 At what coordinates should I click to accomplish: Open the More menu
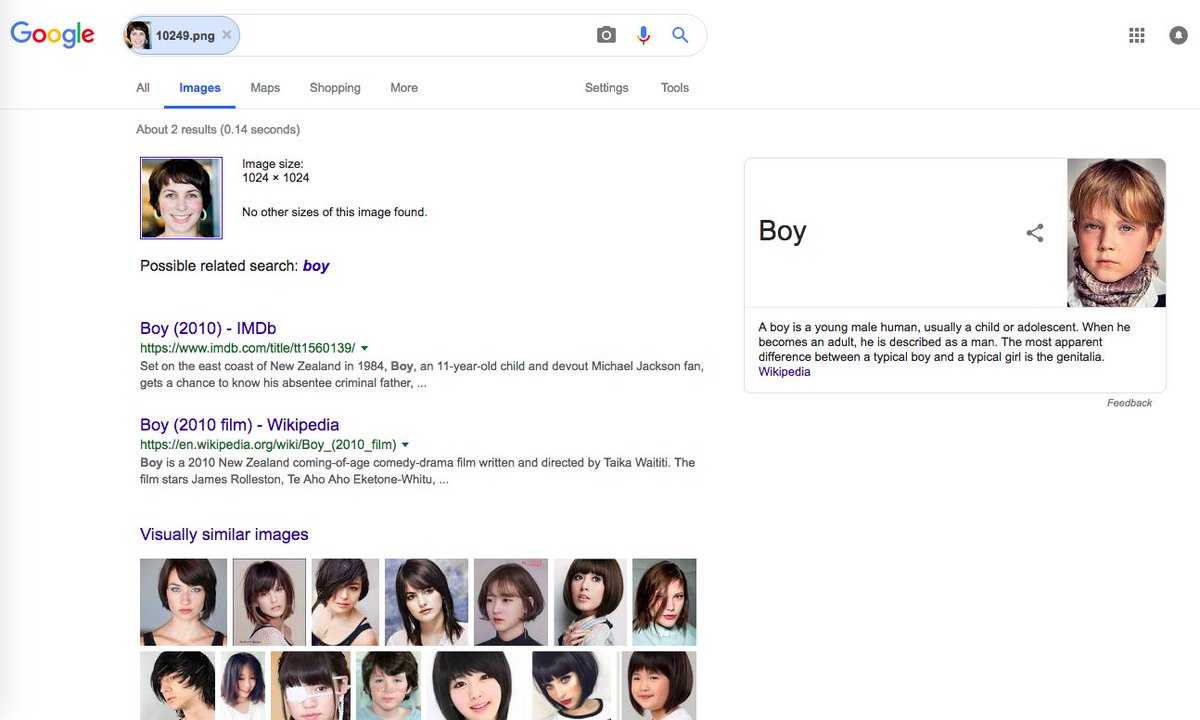pyautogui.click(x=404, y=88)
